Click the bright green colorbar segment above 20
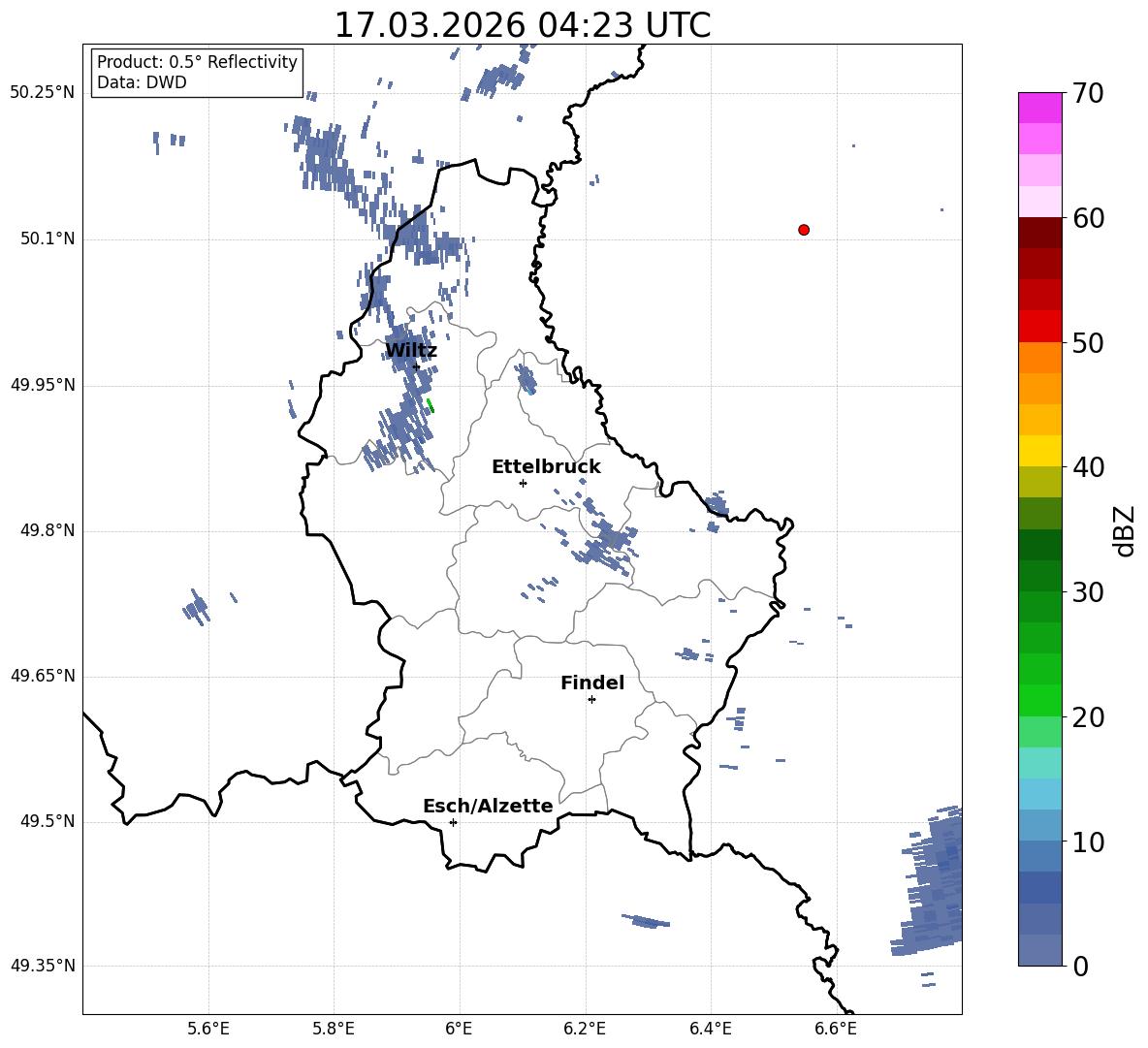Image resolution: width=1148 pixels, height=1048 pixels. click(1039, 700)
